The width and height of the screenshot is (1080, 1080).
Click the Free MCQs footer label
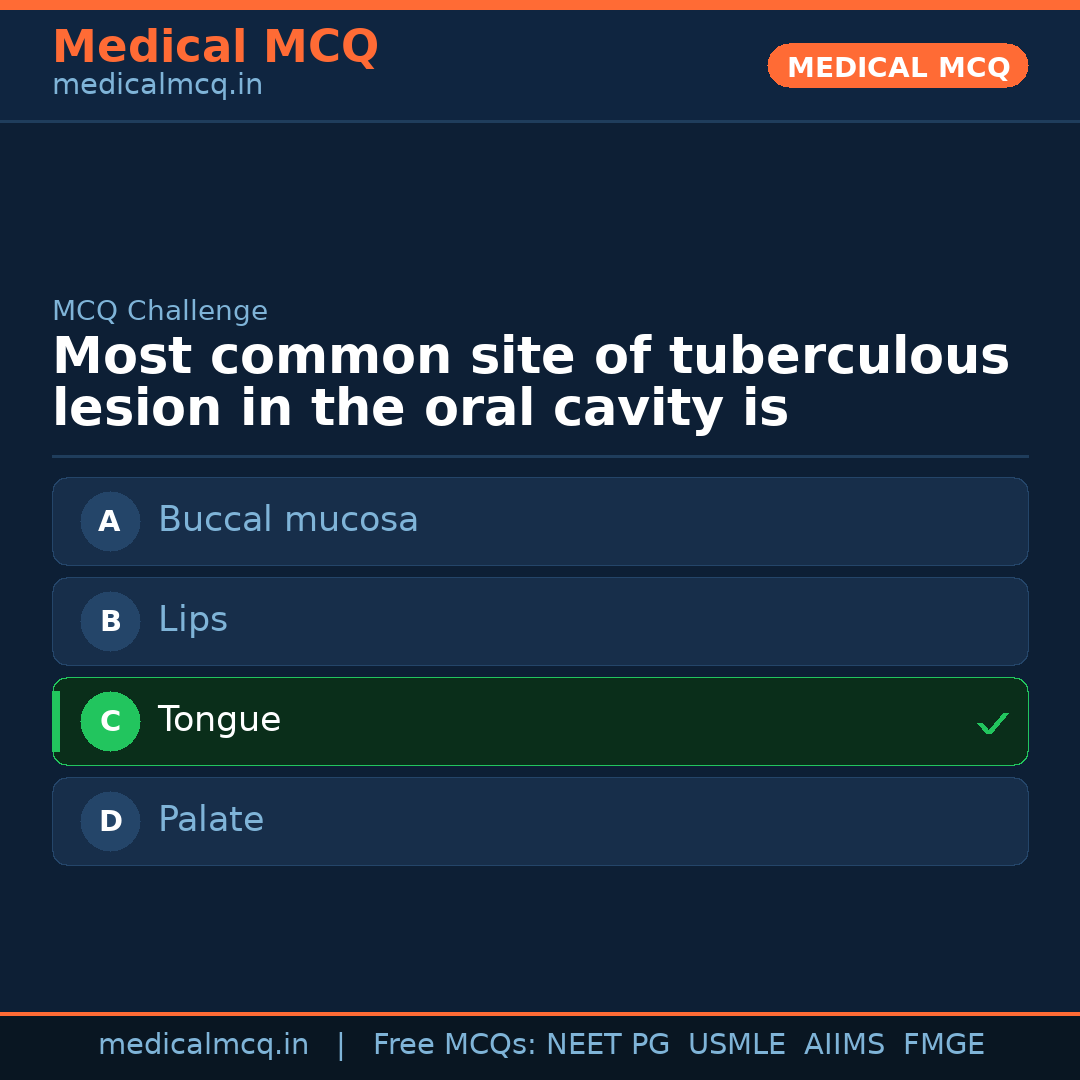pos(454,1045)
